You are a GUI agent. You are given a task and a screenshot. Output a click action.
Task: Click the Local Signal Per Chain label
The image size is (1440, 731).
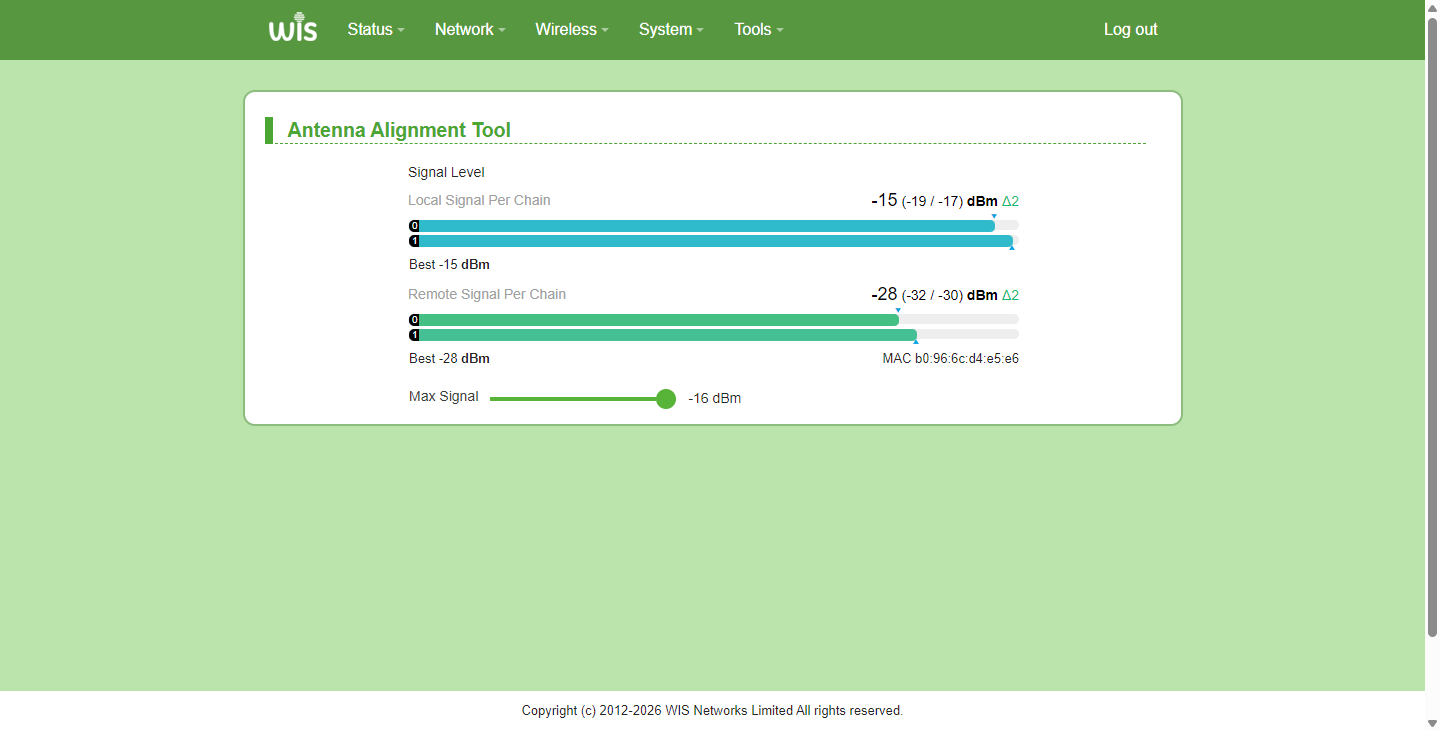479,200
